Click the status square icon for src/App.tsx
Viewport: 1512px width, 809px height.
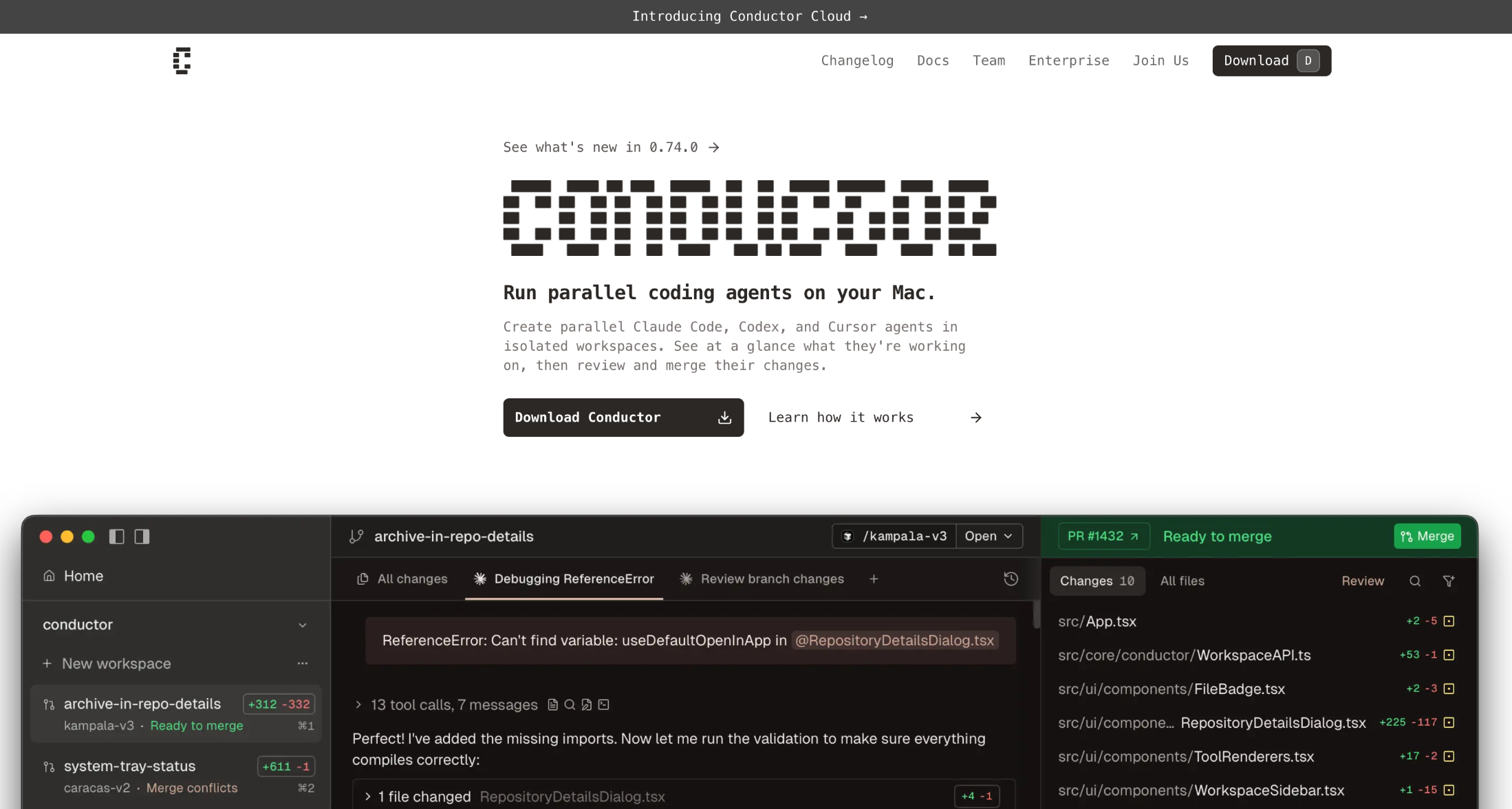(x=1449, y=621)
